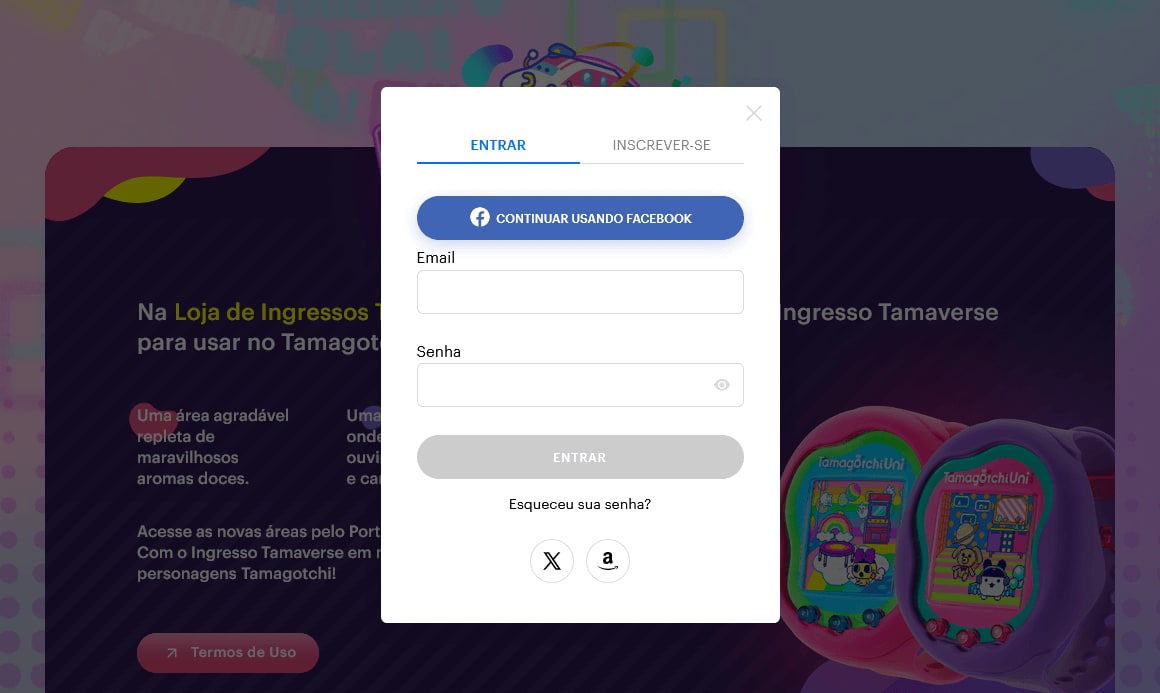The width and height of the screenshot is (1160, 693).
Task: Click the Email field label
Action: pyautogui.click(x=436, y=257)
